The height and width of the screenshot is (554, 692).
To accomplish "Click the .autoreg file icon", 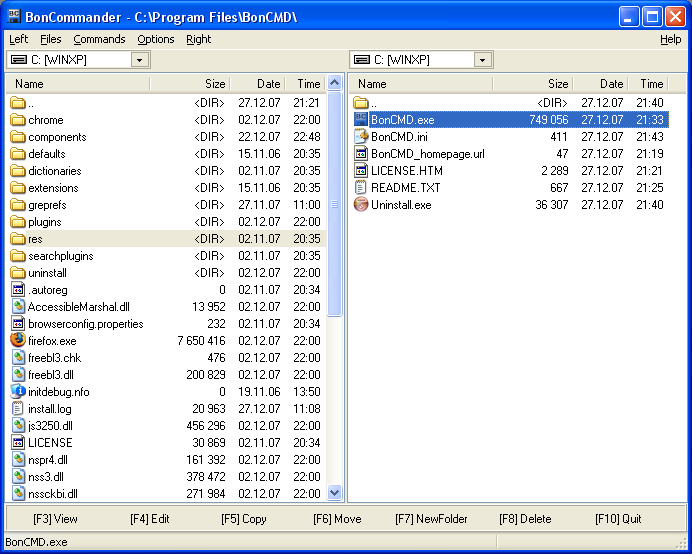I will [x=18, y=290].
